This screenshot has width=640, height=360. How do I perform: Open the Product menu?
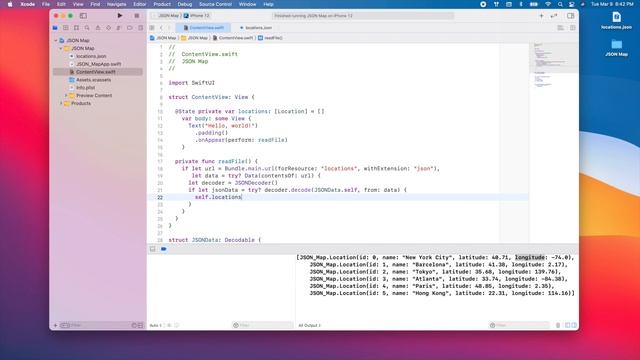pyautogui.click(x=162, y=4)
